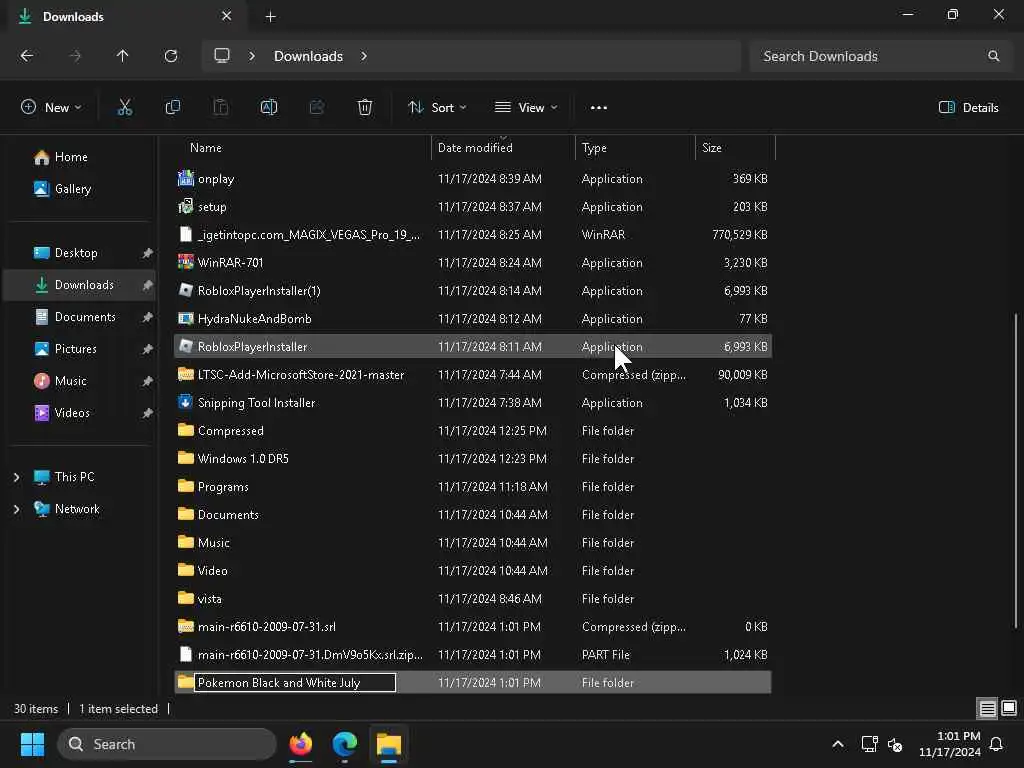Unpin Desktop from quick access
Viewport: 1024px width, 768px height.
[148, 253]
